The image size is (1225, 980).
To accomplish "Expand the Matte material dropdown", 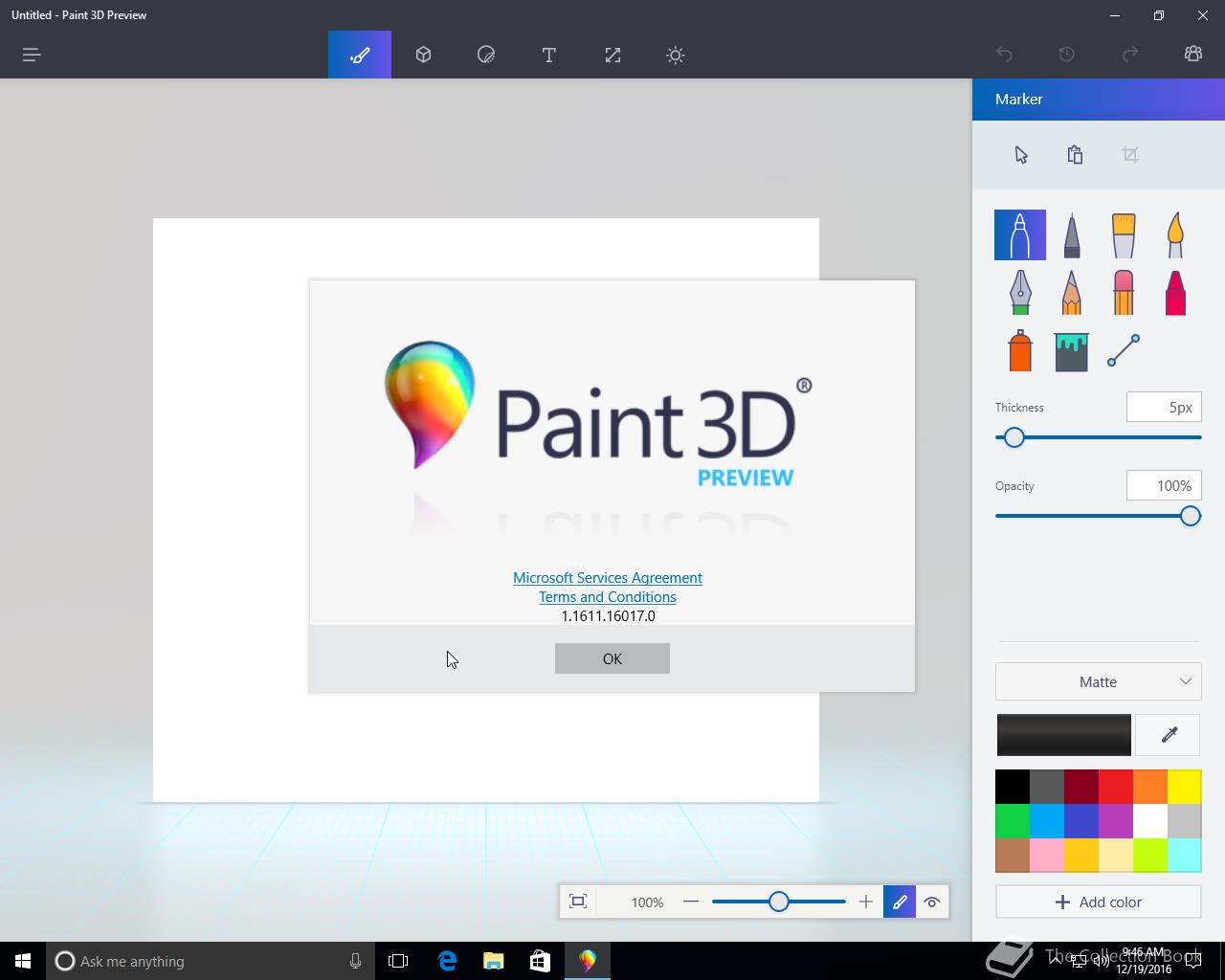I will pyautogui.click(x=1099, y=681).
